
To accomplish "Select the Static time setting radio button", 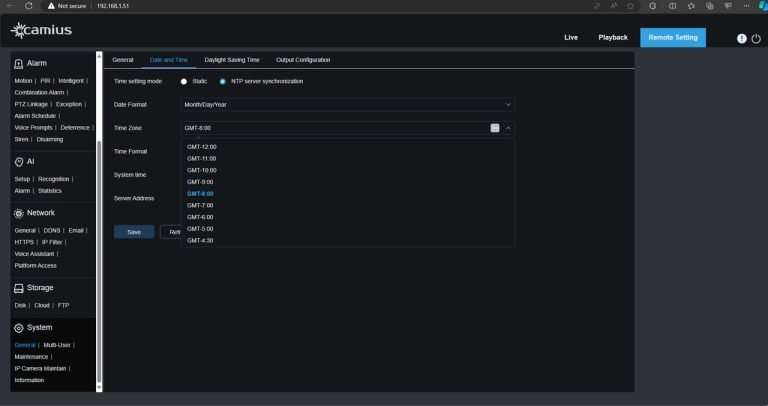I will click(184, 81).
